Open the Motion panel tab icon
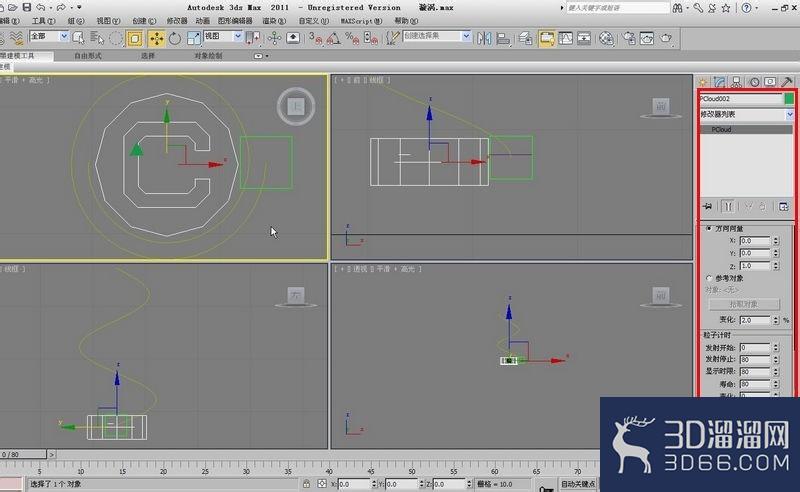Screen dimensions: 800x492 coord(754,82)
